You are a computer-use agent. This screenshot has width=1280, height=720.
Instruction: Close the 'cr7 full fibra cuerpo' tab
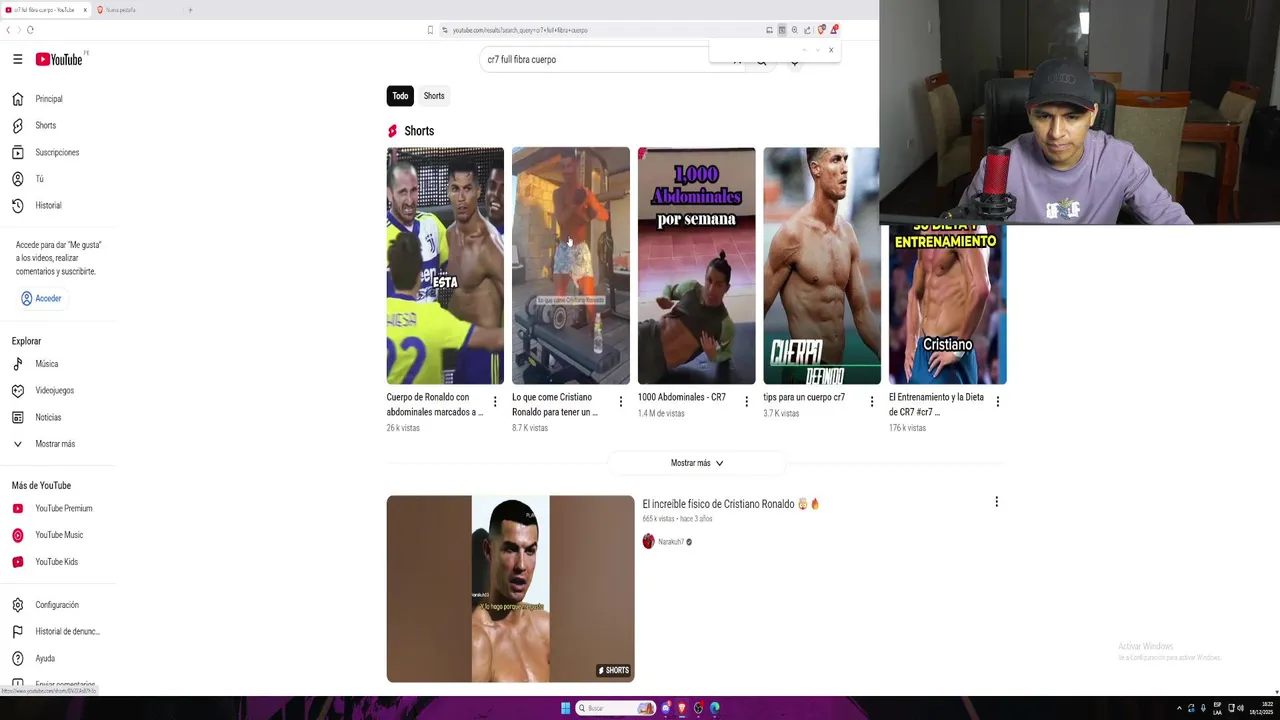tap(85, 10)
